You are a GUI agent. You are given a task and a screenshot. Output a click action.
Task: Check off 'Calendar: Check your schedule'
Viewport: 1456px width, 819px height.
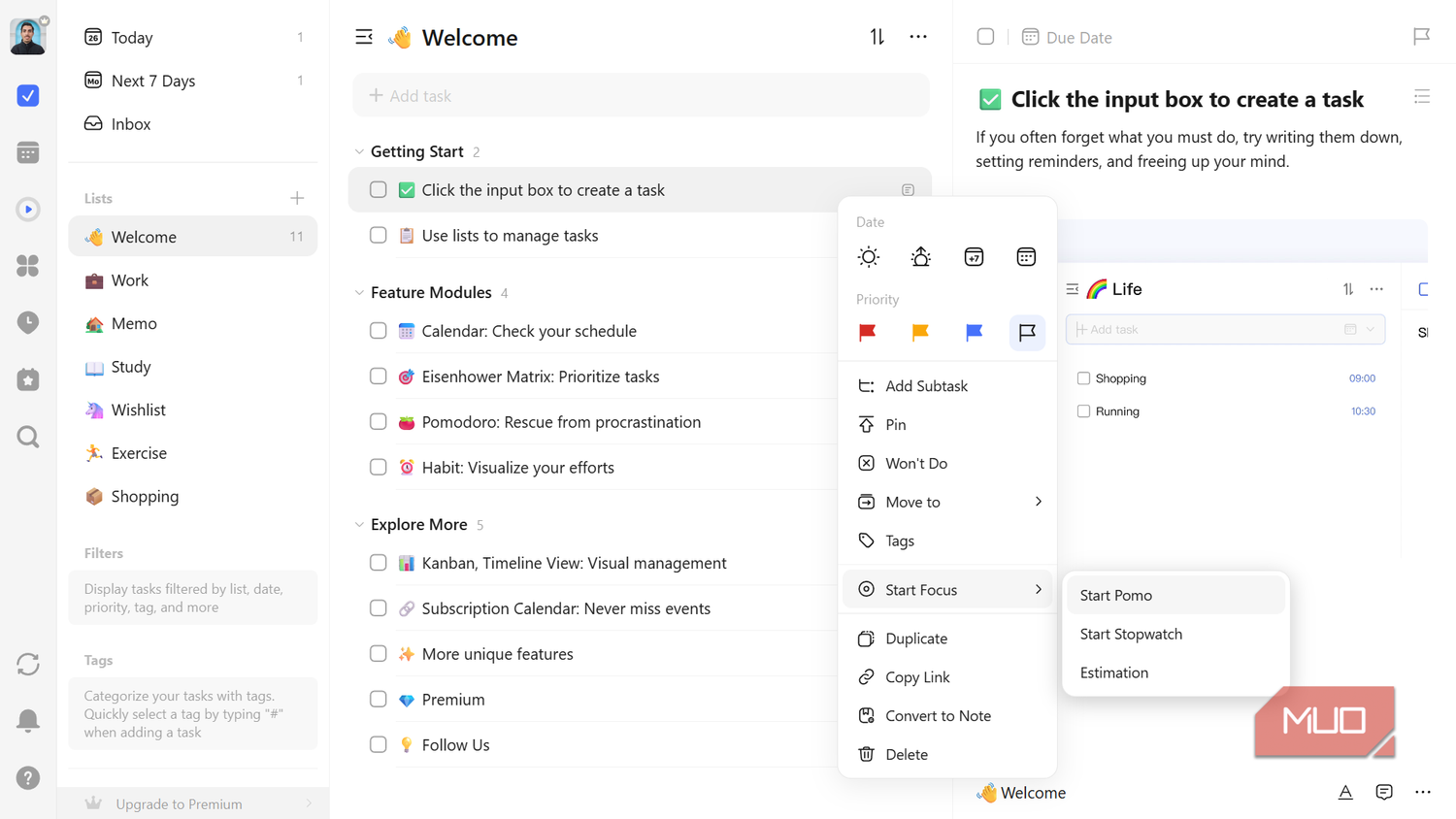[x=379, y=331]
